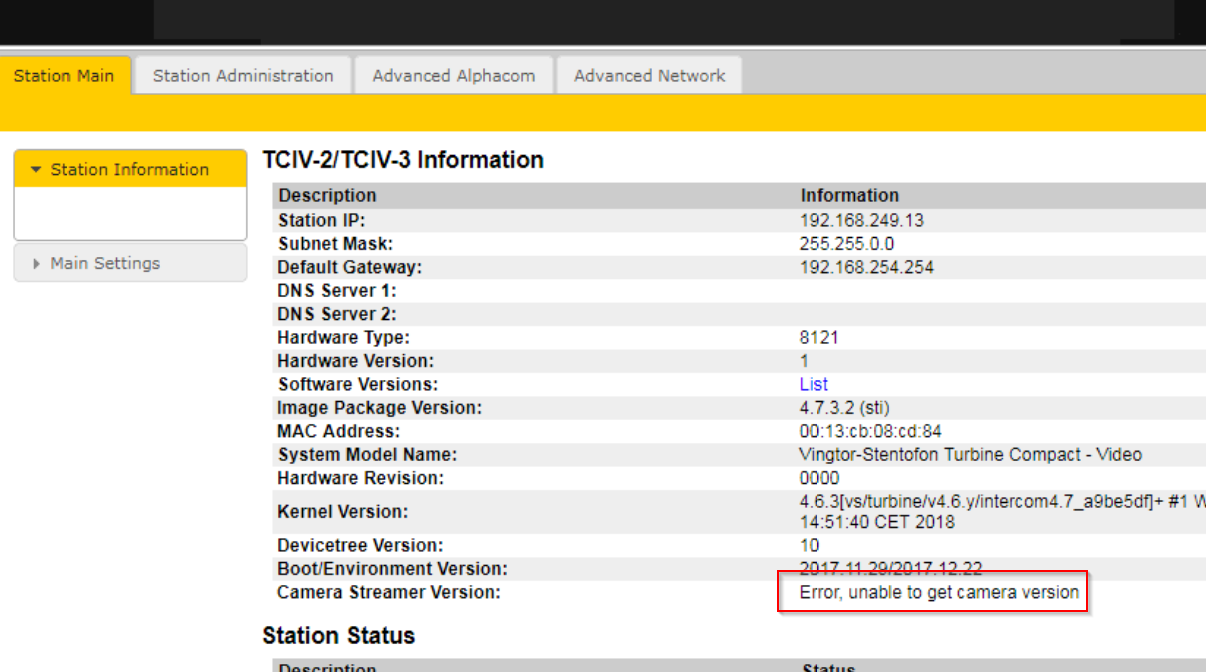This screenshot has height=672, width=1206.
Task: Open the Software Versions List link
Action: coord(813,384)
